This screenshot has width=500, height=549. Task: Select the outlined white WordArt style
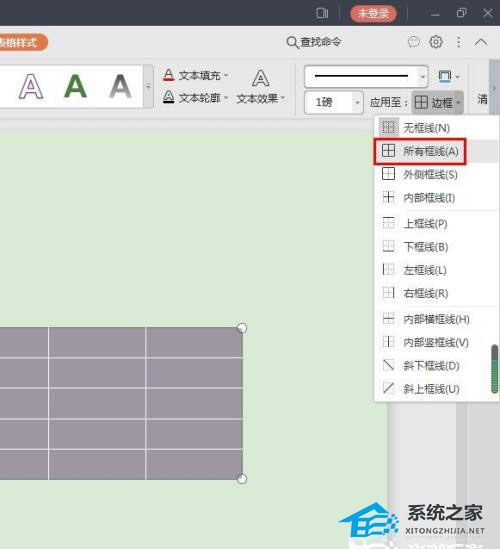[x=31, y=86]
